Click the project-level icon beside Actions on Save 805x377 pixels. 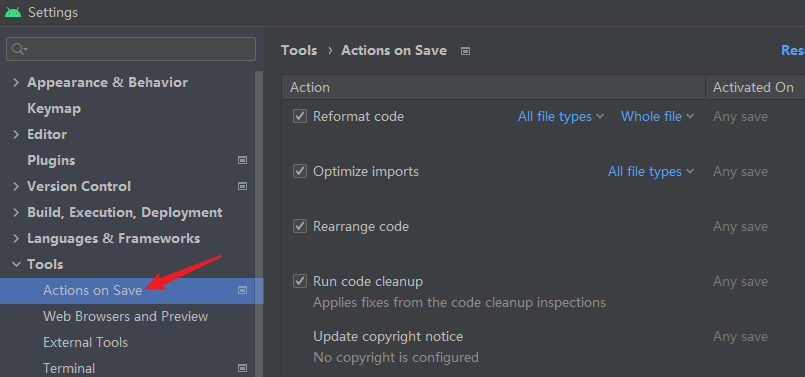pyautogui.click(x=242, y=290)
